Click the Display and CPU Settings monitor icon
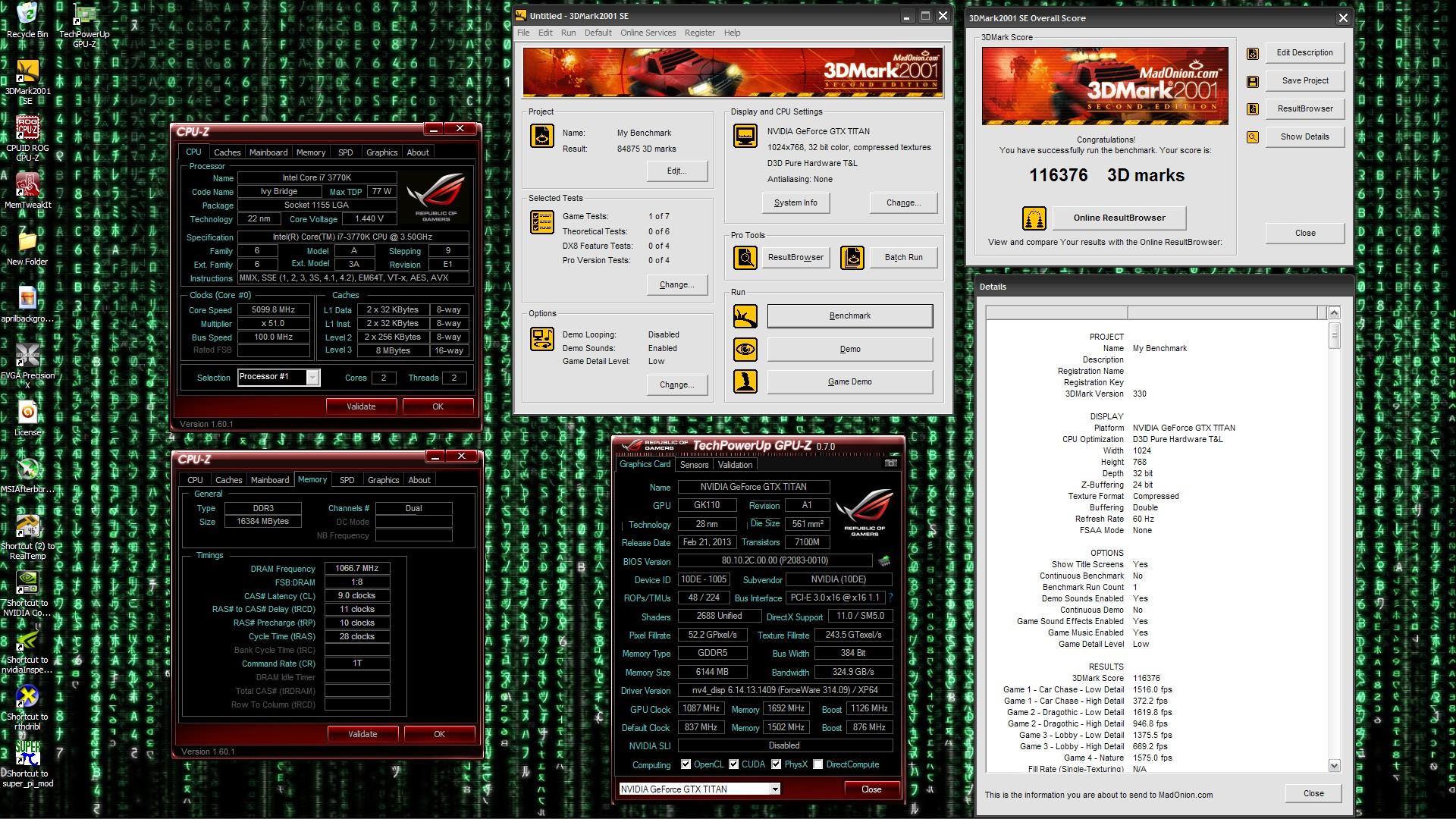 [x=745, y=136]
